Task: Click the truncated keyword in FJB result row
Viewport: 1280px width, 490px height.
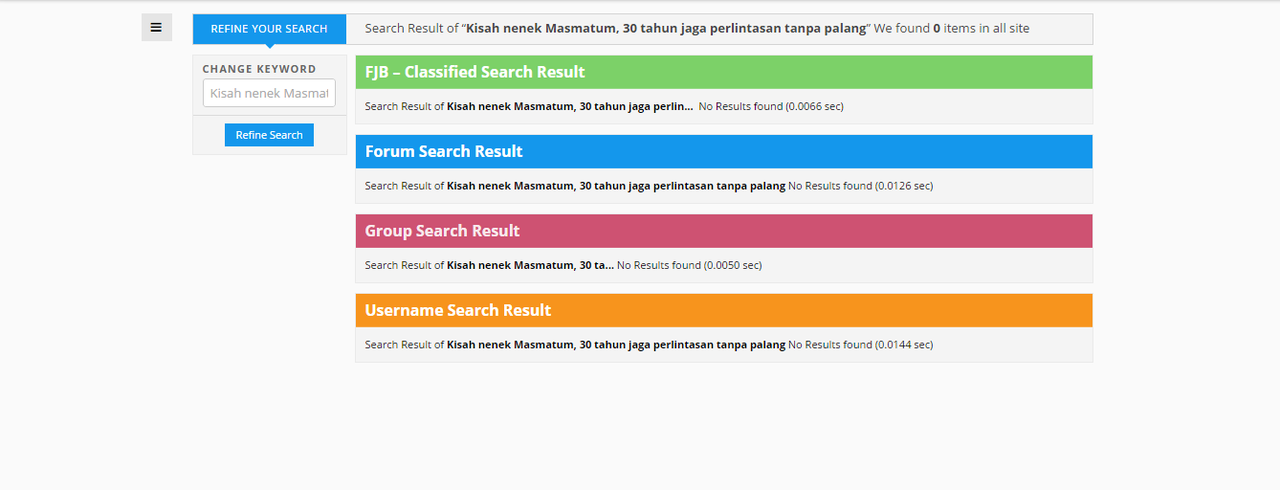Action: (x=570, y=106)
